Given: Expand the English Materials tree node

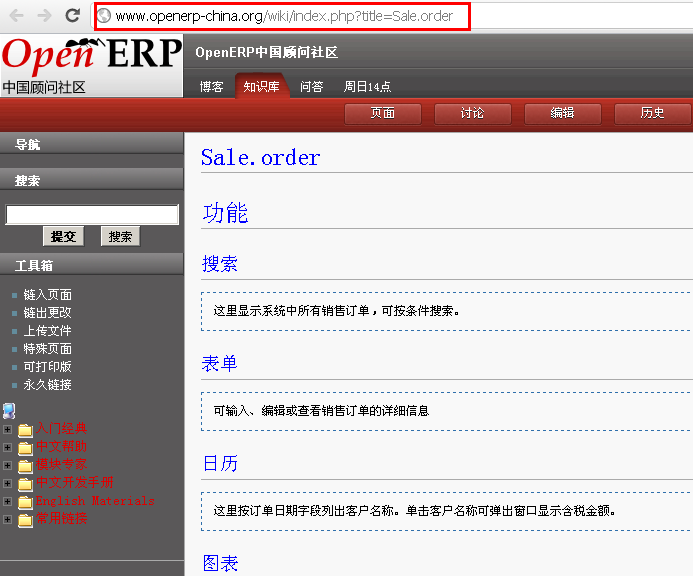Looking at the screenshot, I should click(x=8, y=502).
